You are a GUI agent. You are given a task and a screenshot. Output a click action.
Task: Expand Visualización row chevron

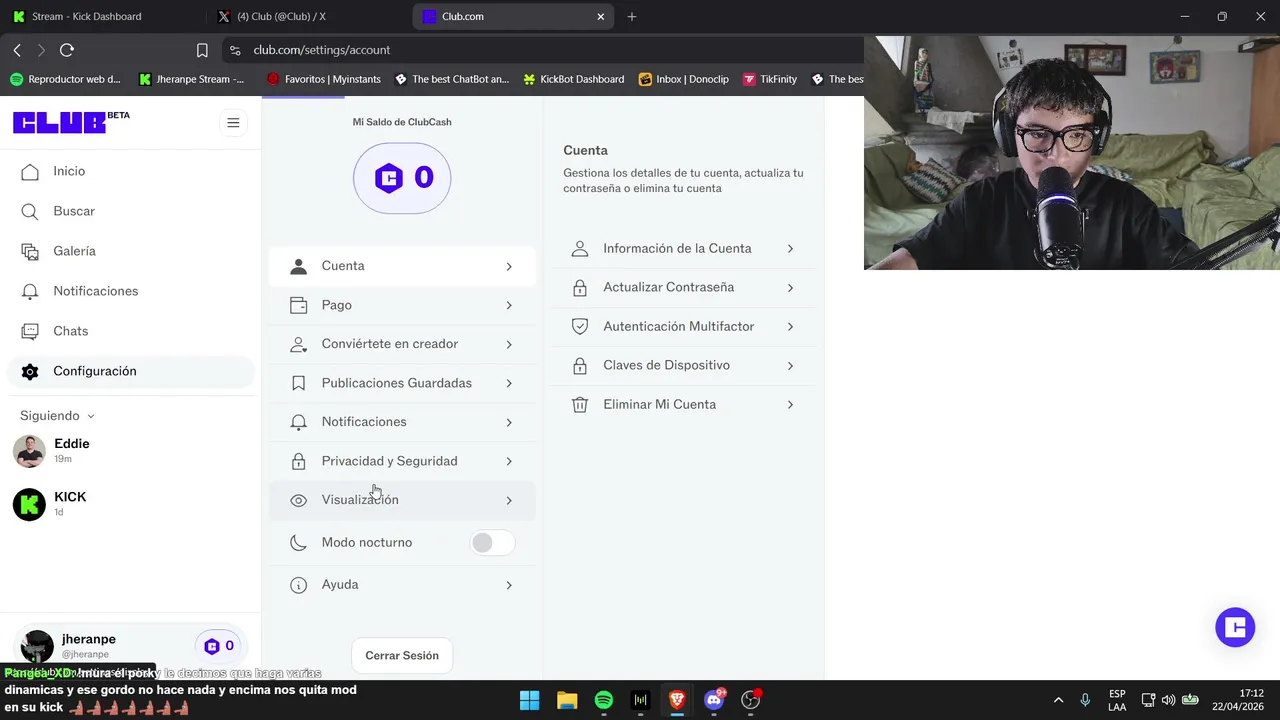[509, 500]
